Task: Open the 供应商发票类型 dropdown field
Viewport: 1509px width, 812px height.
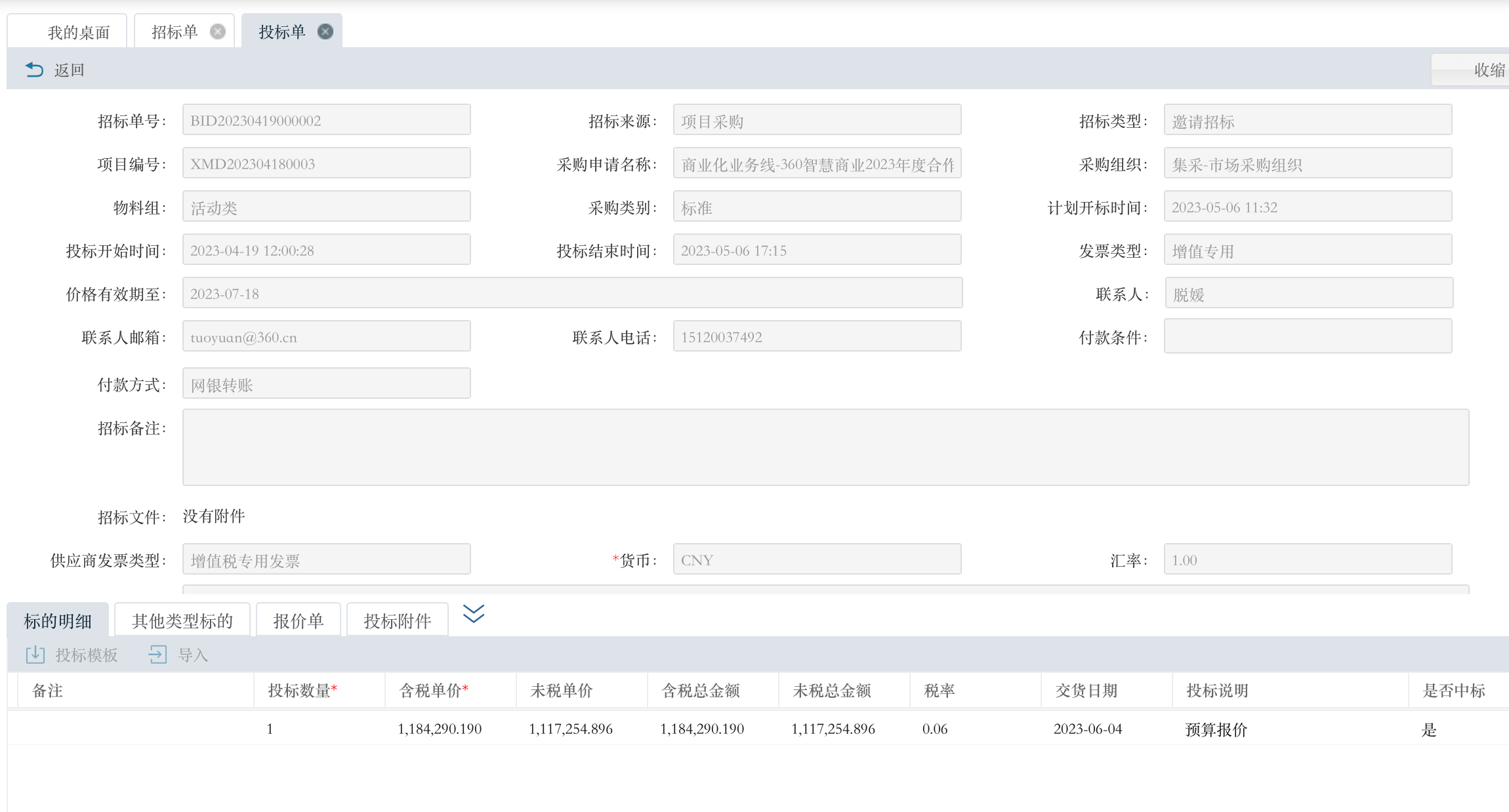Action: click(326, 559)
